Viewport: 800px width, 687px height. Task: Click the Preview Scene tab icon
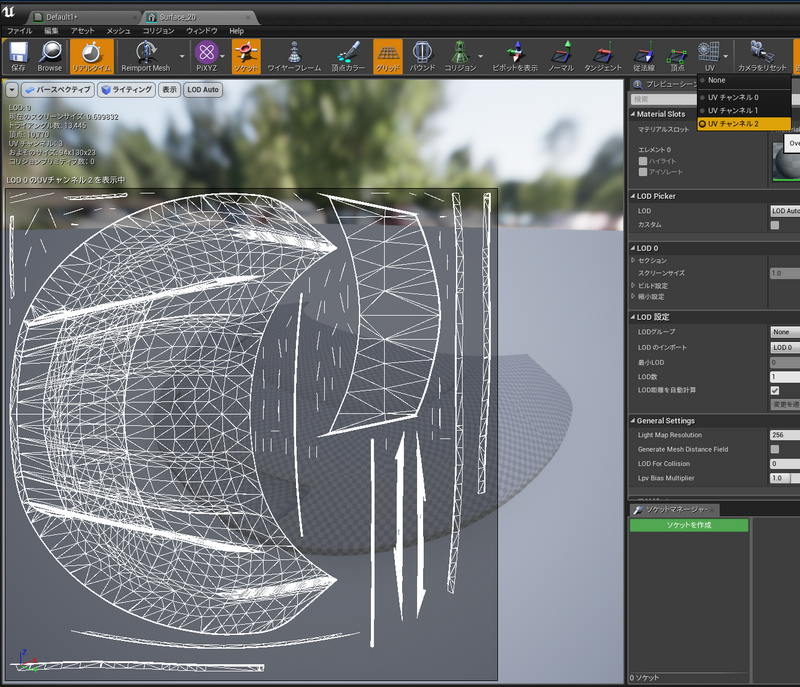click(637, 84)
